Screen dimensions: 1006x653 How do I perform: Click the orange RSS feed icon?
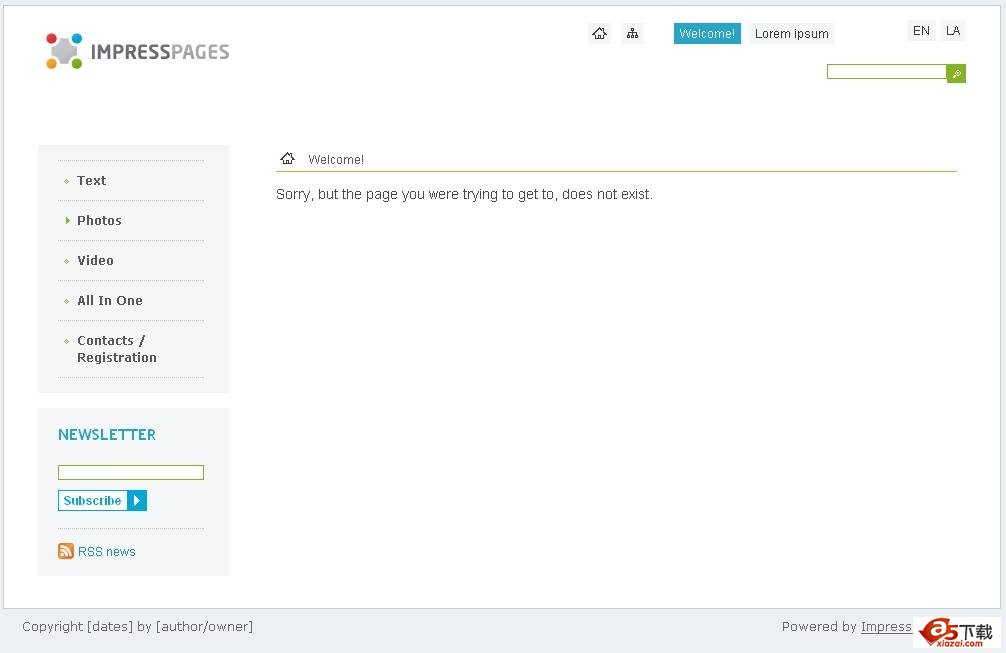(x=66, y=551)
